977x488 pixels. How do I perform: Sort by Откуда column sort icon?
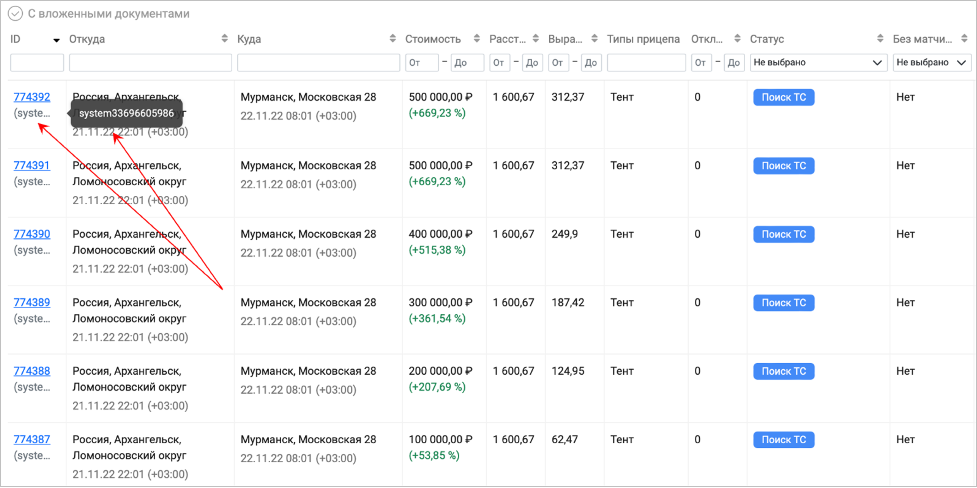(225, 39)
